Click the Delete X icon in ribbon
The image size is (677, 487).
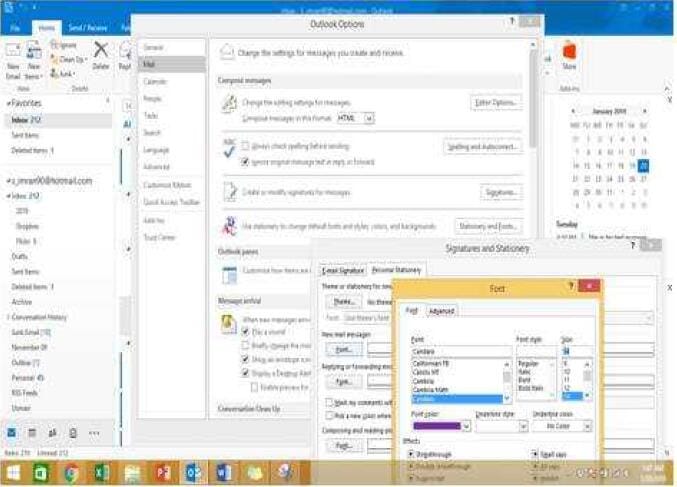(101, 50)
